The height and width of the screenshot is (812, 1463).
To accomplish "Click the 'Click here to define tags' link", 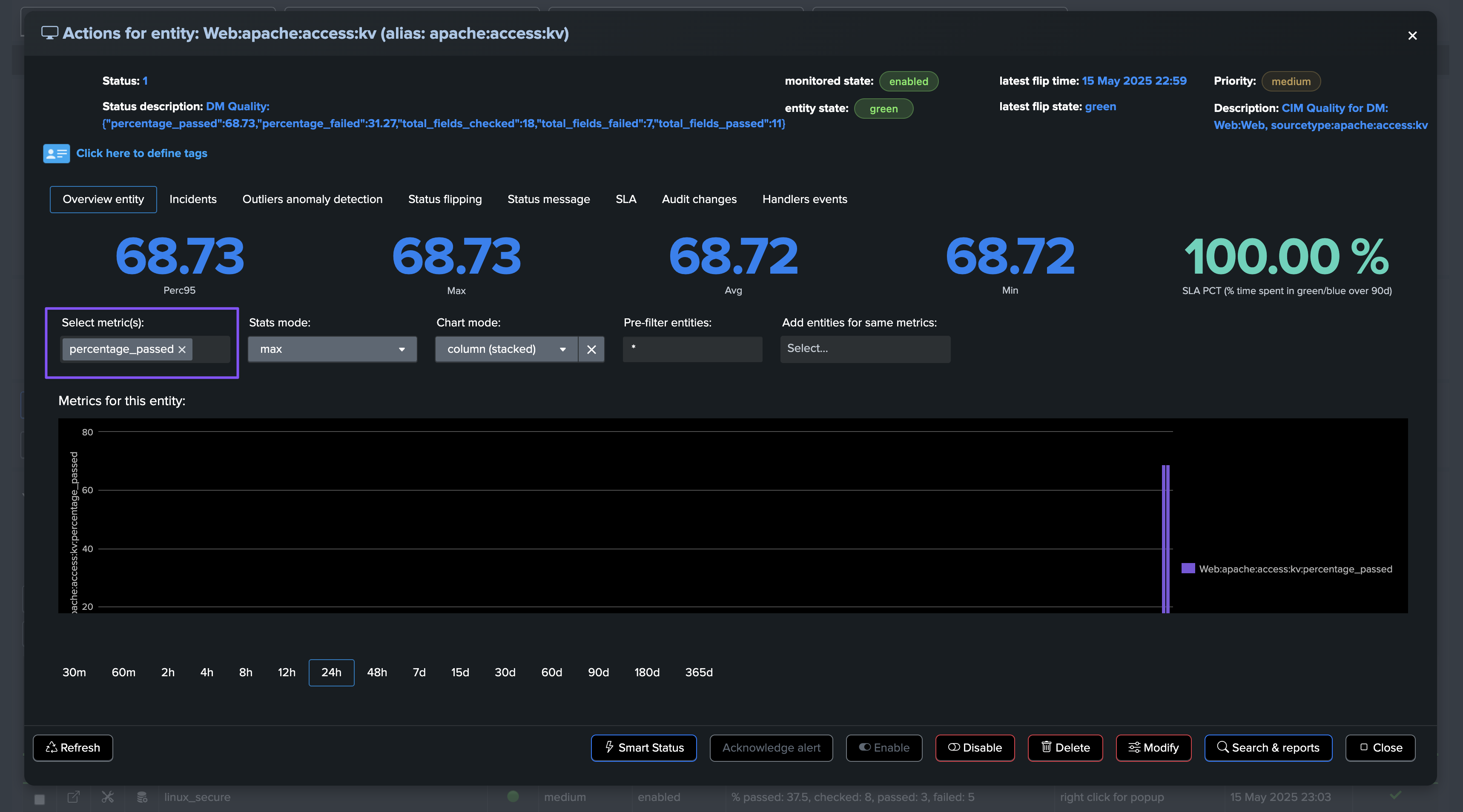I will coord(141,153).
